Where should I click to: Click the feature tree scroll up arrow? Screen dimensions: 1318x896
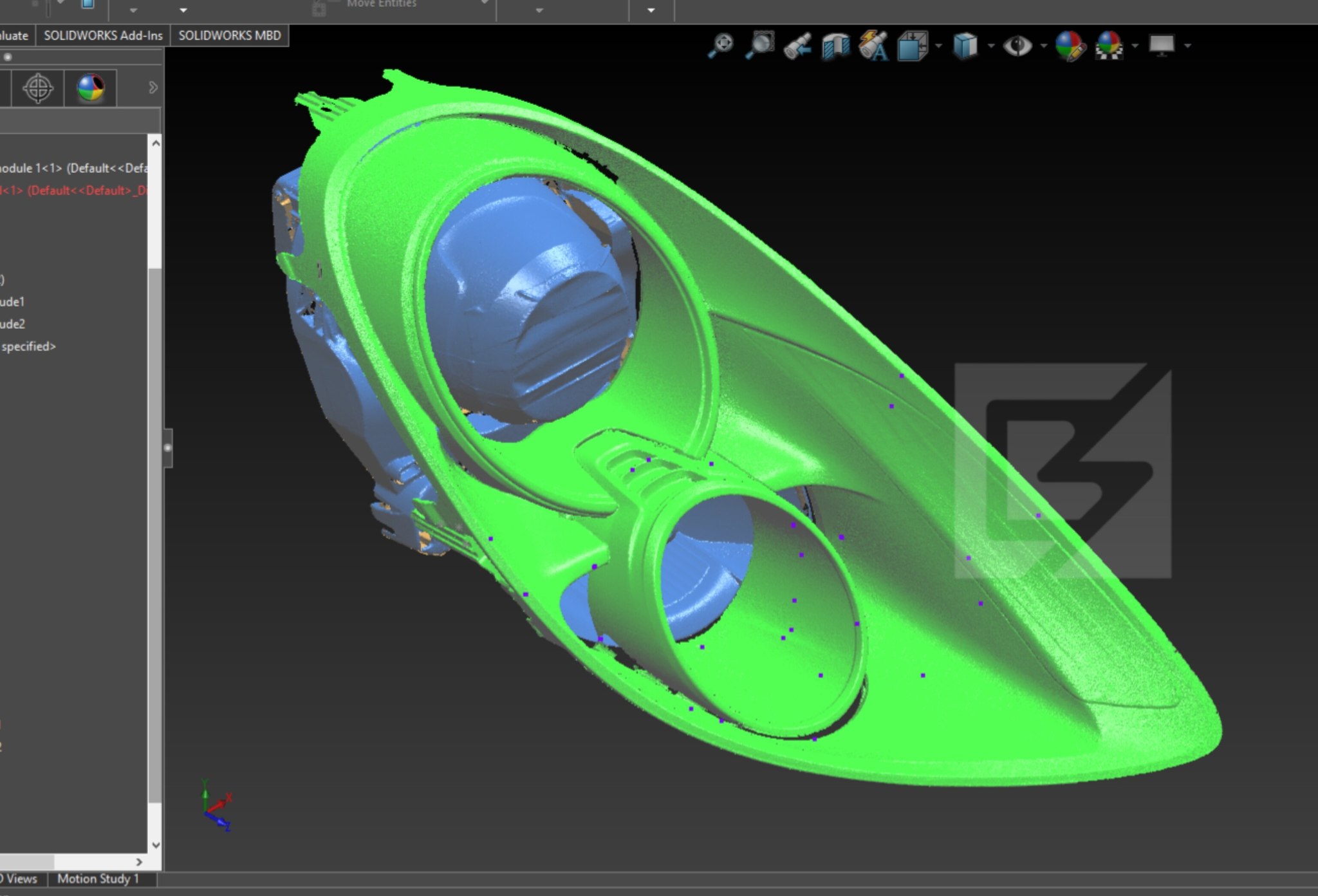[x=155, y=143]
